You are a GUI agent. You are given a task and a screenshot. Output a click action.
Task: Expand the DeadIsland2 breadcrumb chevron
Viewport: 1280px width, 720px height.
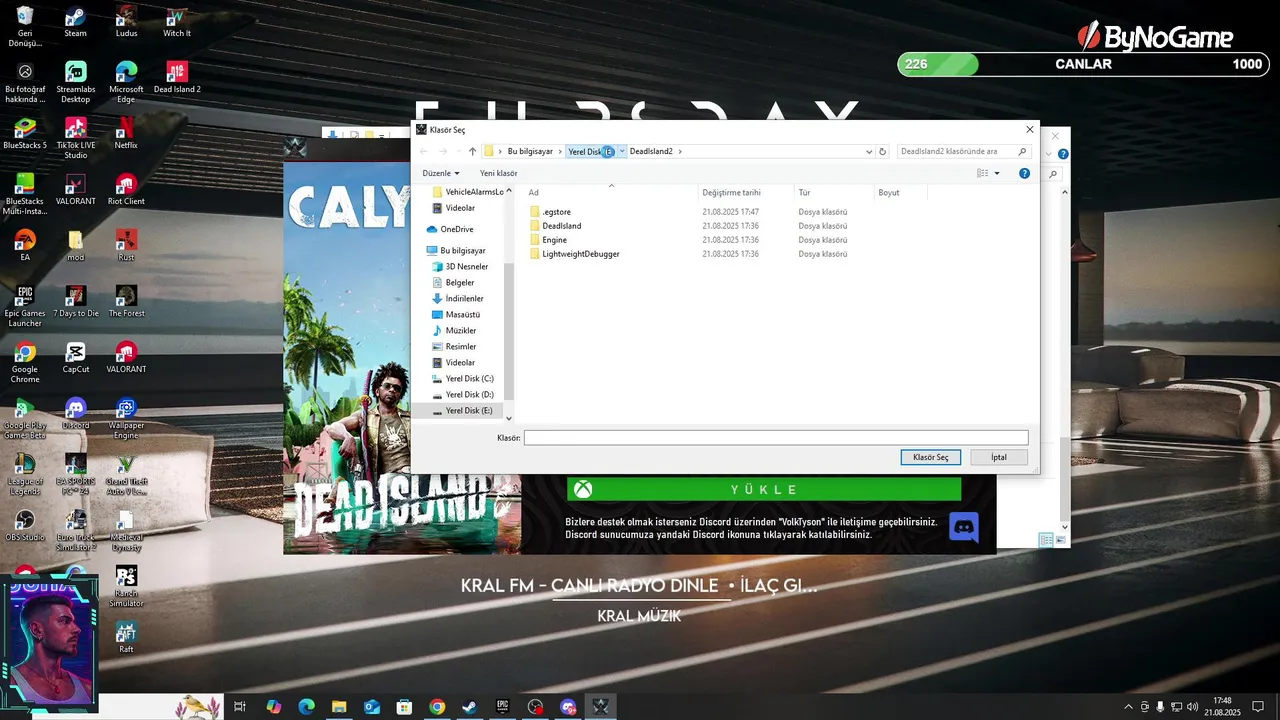pyautogui.click(x=680, y=151)
